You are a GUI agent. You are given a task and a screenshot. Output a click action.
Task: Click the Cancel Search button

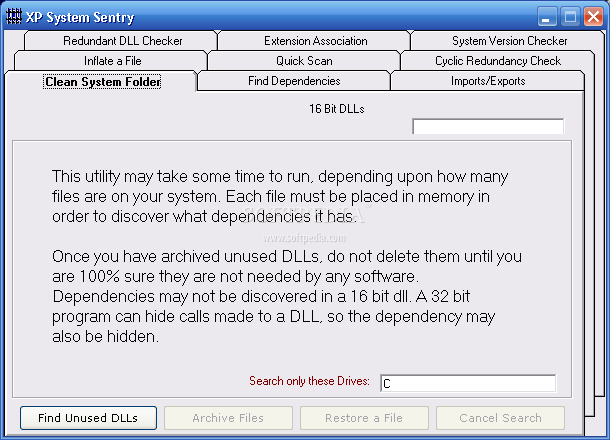coord(500,418)
